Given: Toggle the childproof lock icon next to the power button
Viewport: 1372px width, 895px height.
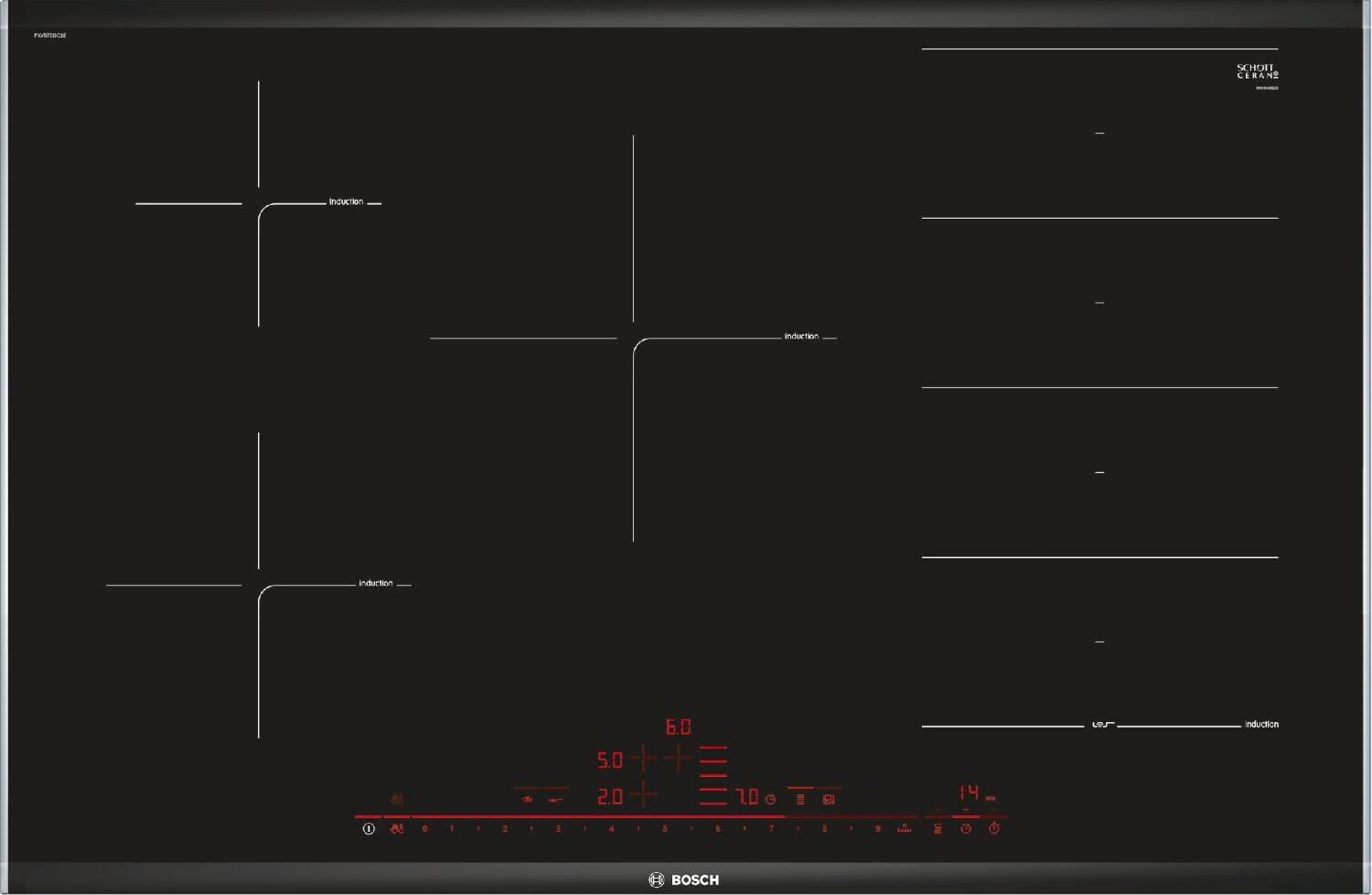Looking at the screenshot, I should point(396,828).
